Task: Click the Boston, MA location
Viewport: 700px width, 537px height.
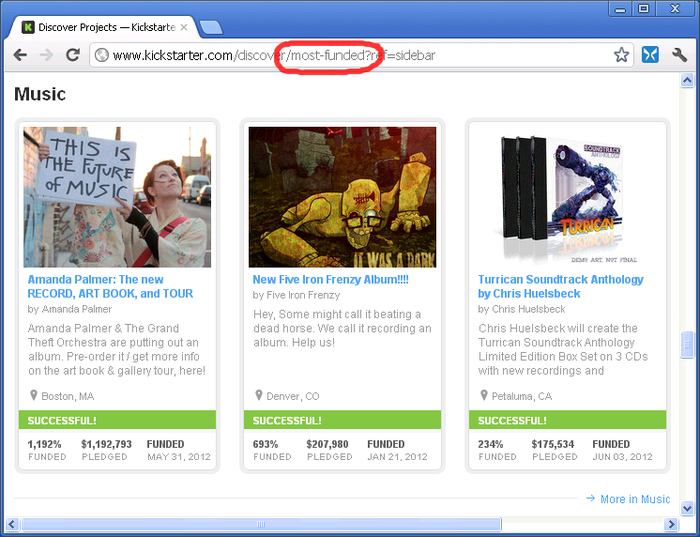Action: tap(67, 396)
